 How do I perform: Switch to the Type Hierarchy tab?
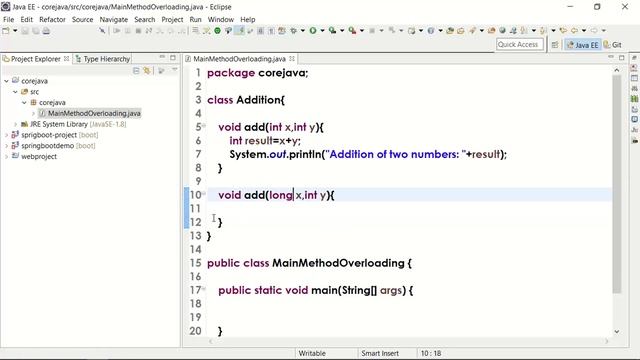(x=103, y=59)
